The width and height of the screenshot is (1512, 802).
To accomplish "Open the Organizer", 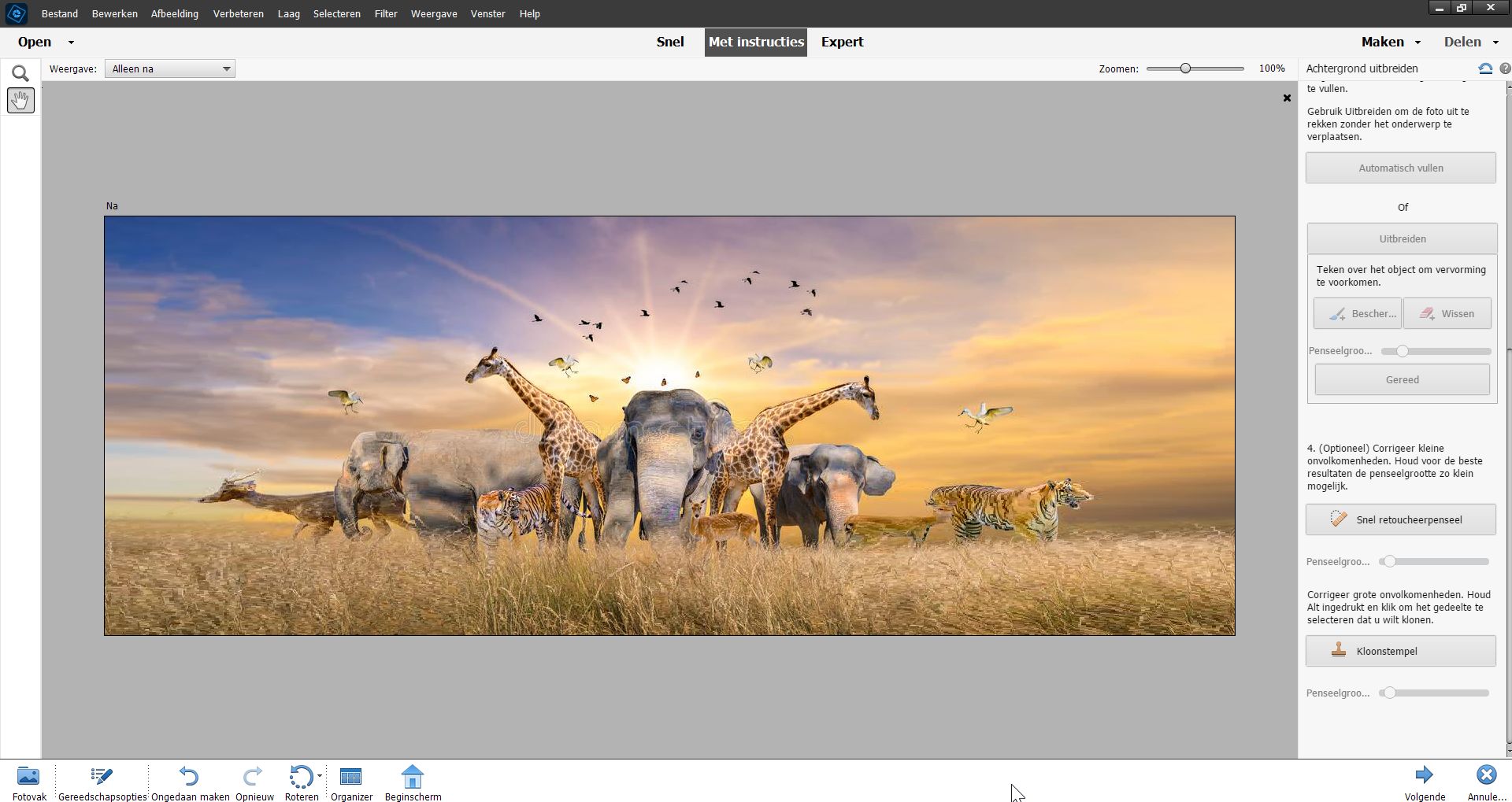I will pos(351,784).
